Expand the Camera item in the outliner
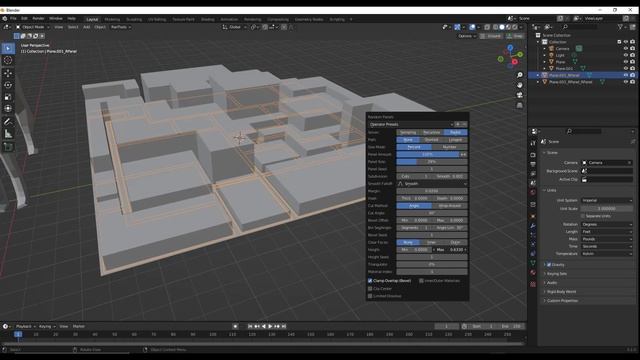Screen dimensions: 640x360 [544, 49]
